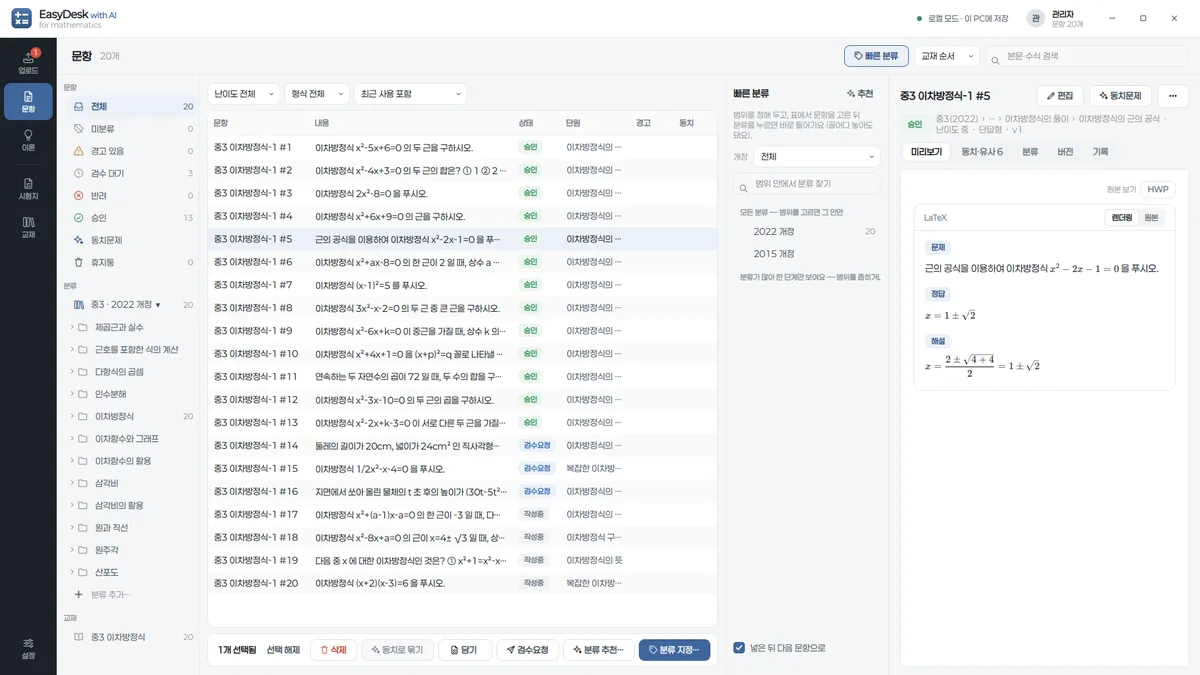Open the 시험지 section in the sidebar

point(28,188)
